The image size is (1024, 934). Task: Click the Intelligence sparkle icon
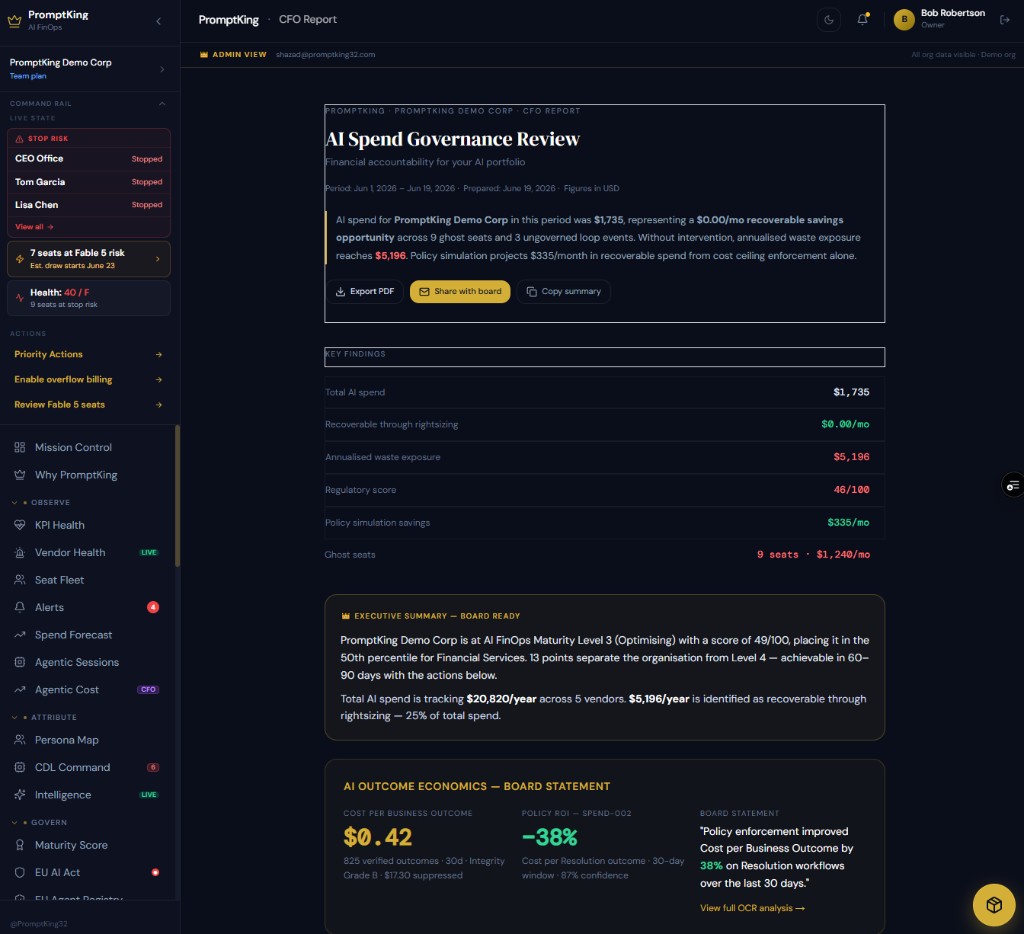pyautogui.click(x=20, y=795)
